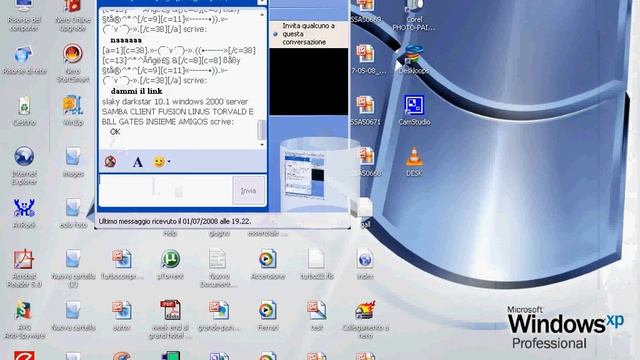Launch µTorrent from the desktop
Screen dimensions: 640x360
coord(170,264)
